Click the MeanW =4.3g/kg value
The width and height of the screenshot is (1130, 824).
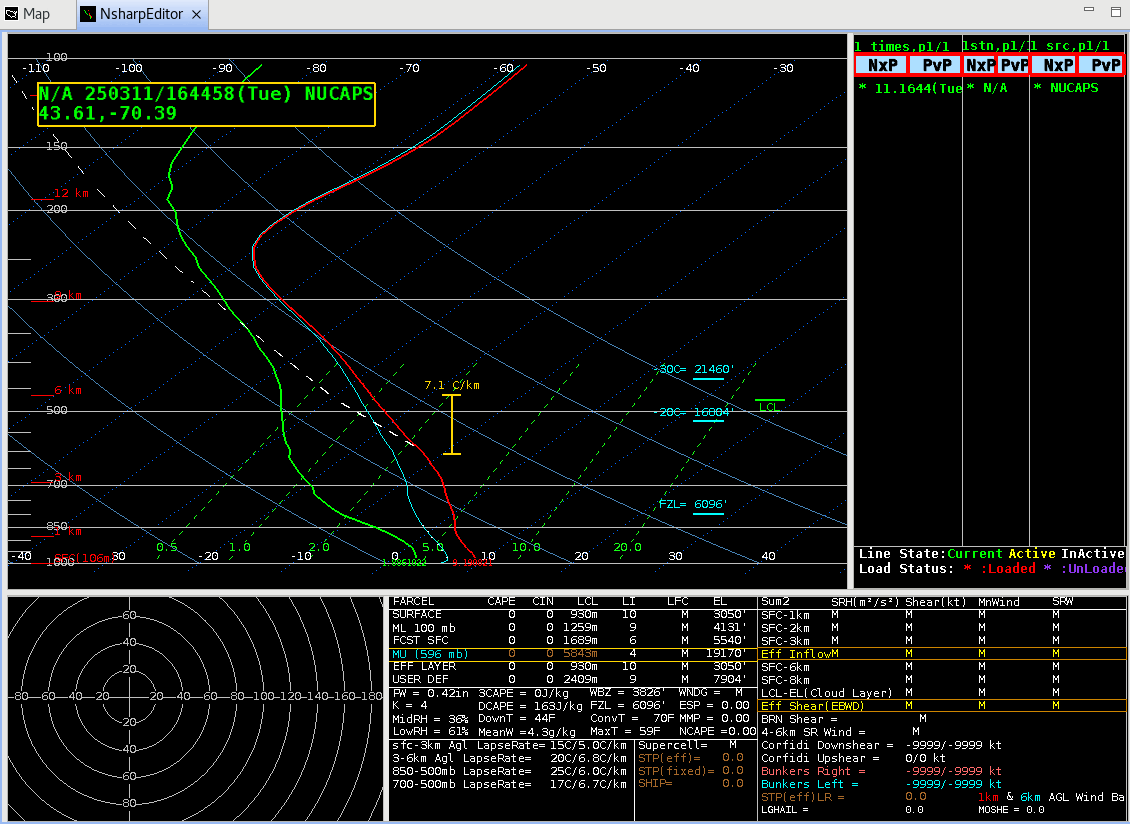(529, 732)
